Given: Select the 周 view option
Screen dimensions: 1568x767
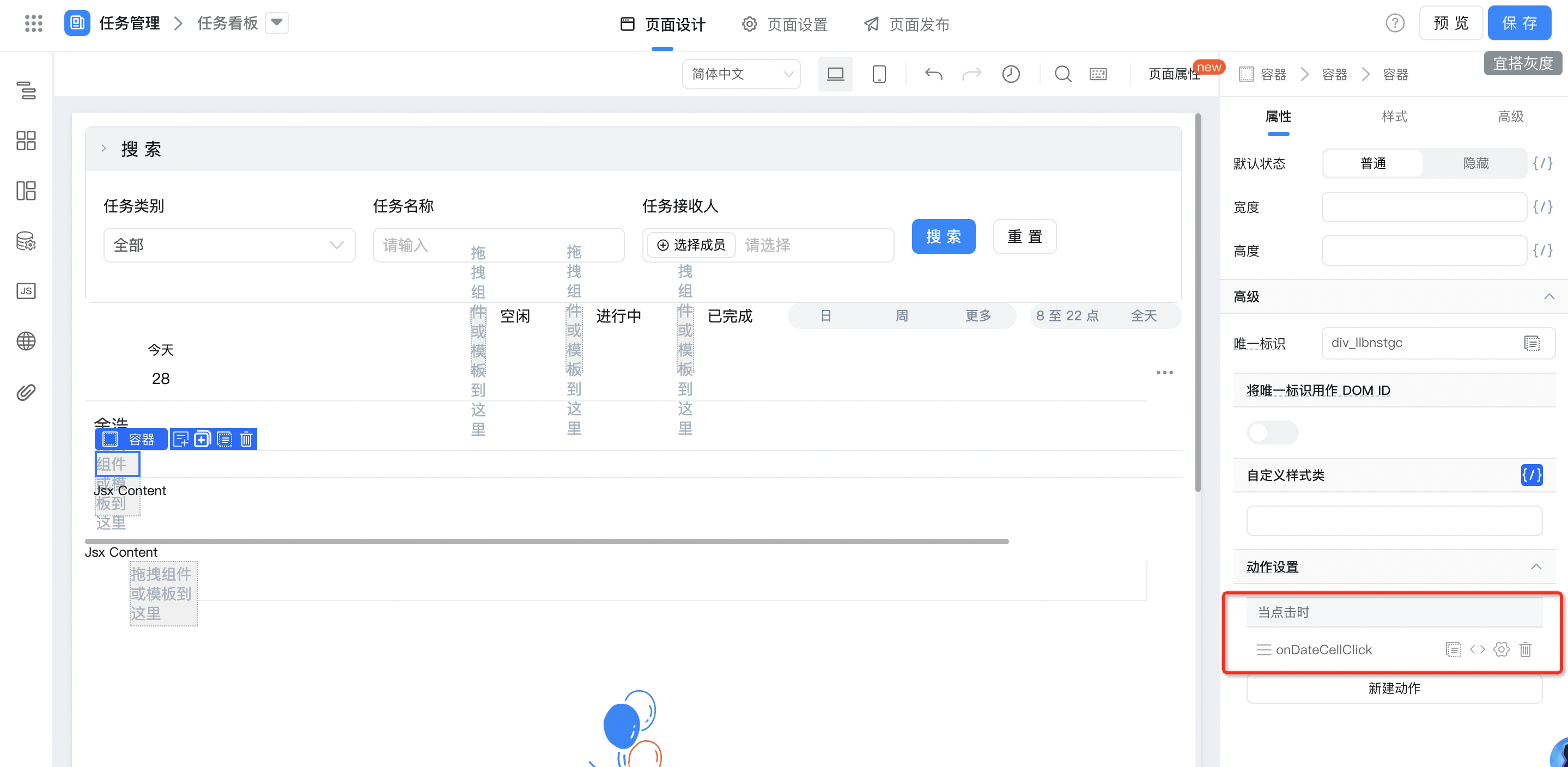Looking at the screenshot, I should coord(902,316).
